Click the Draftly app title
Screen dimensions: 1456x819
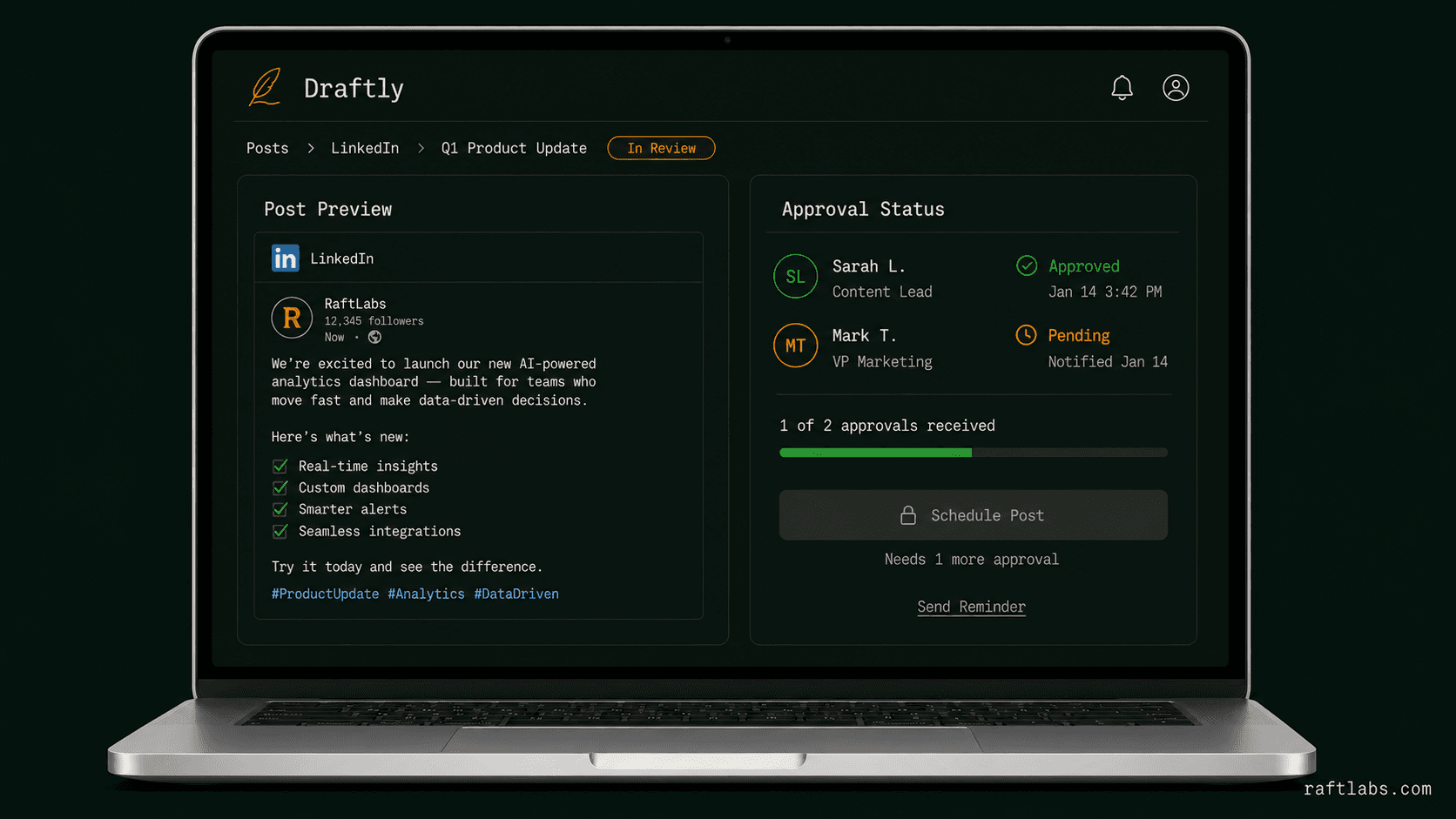[354, 88]
